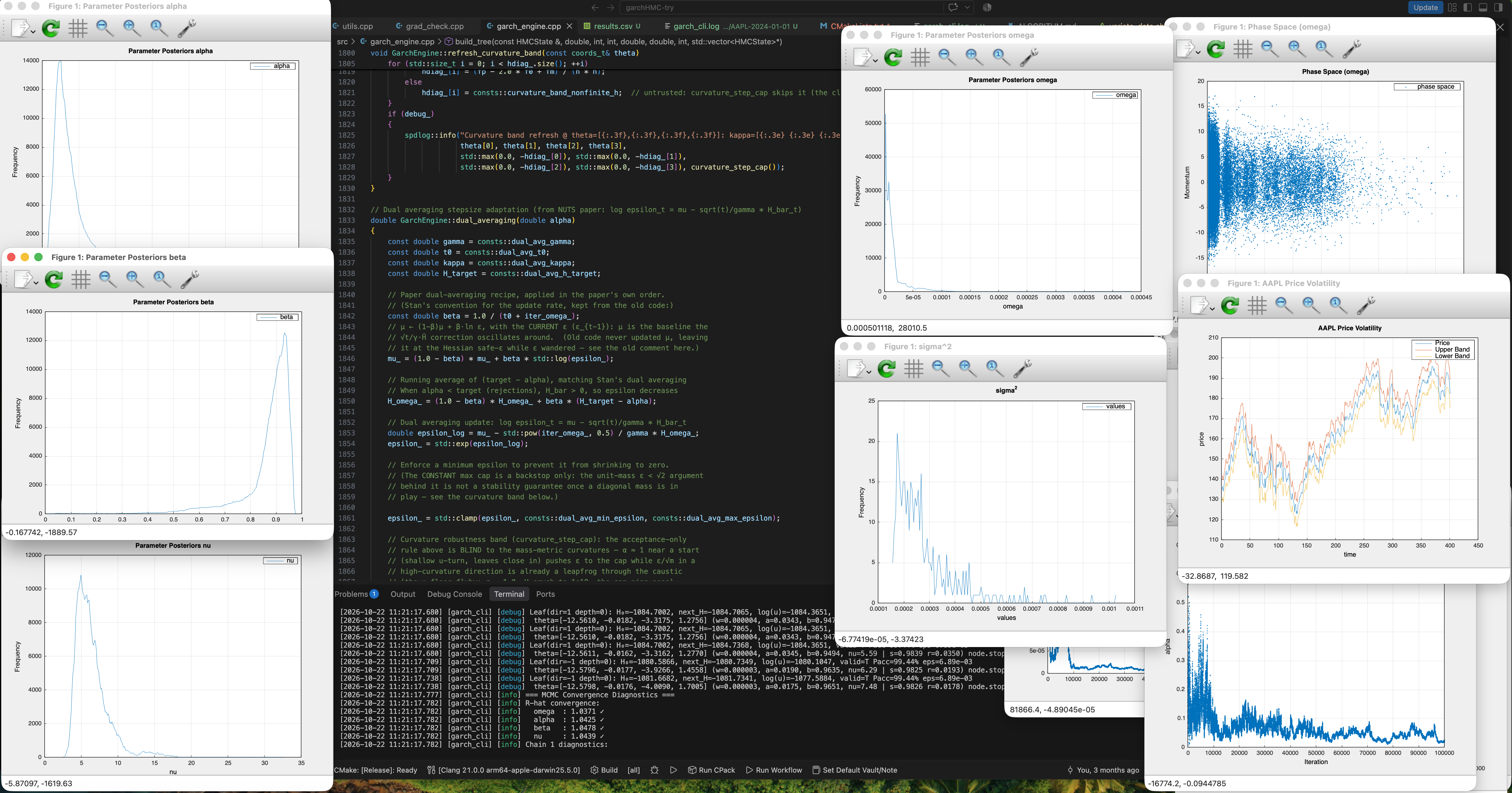Toggle grid in AAPL Price Volatility window
The height and width of the screenshot is (793, 1512).
[1257, 305]
